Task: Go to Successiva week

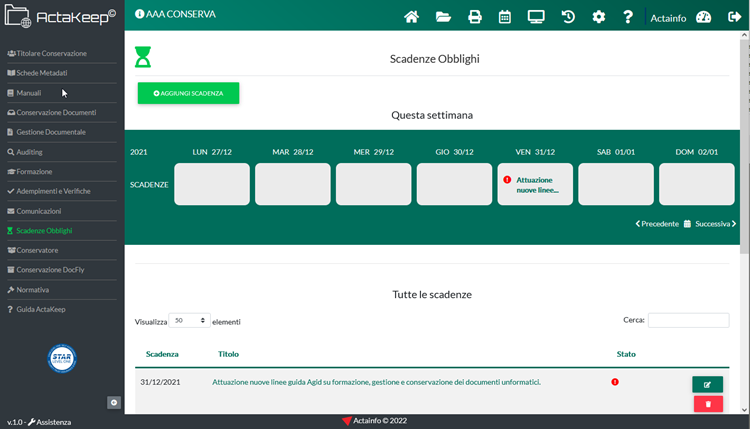Action: click(x=714, y=224)
